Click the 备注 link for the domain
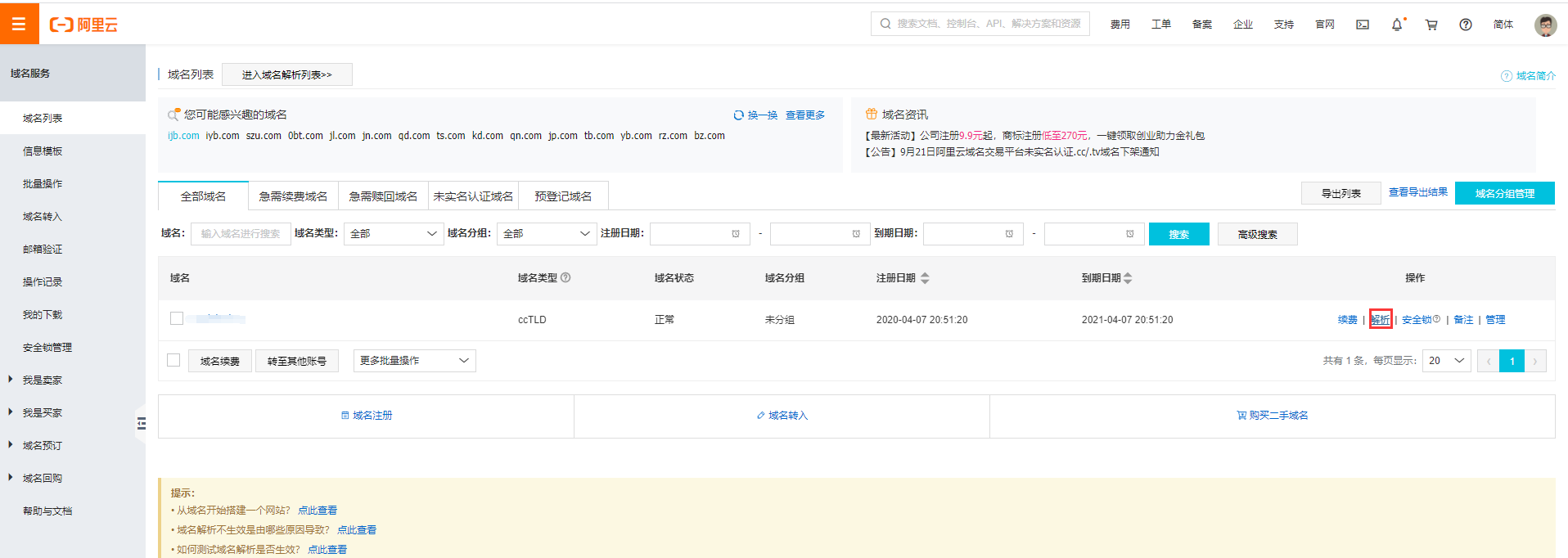The width and height of the screenshot is (1568, 558). point(1463,320)
